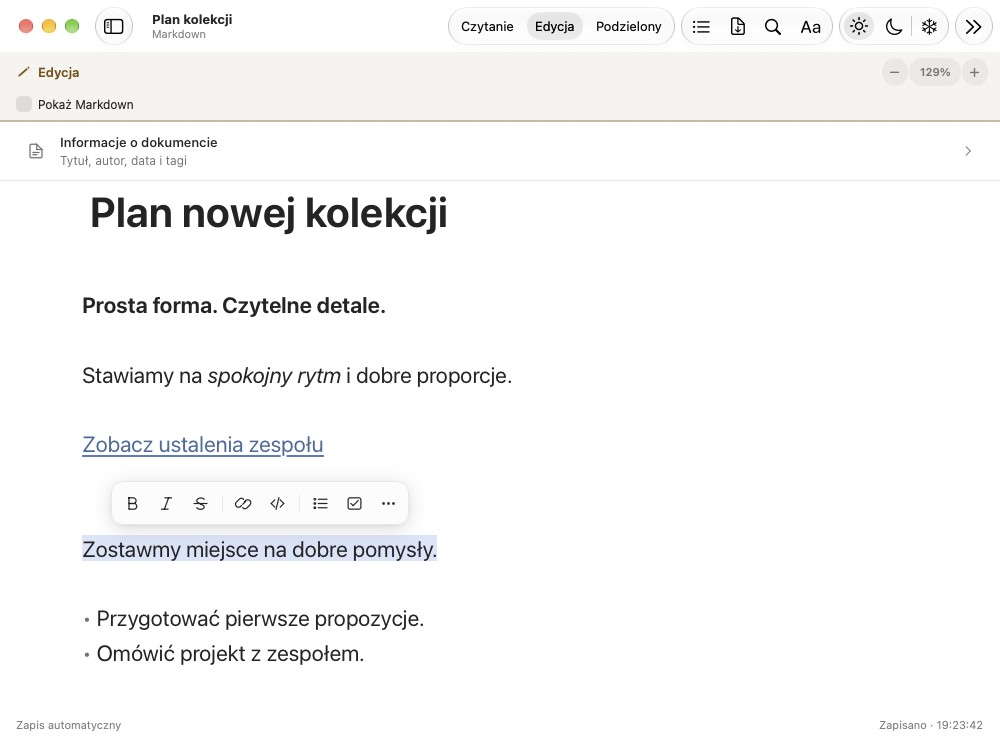Click bullet Przygotować pierwsze propozycje
This screenshot has width=1000, height=740.
(260, 619)
